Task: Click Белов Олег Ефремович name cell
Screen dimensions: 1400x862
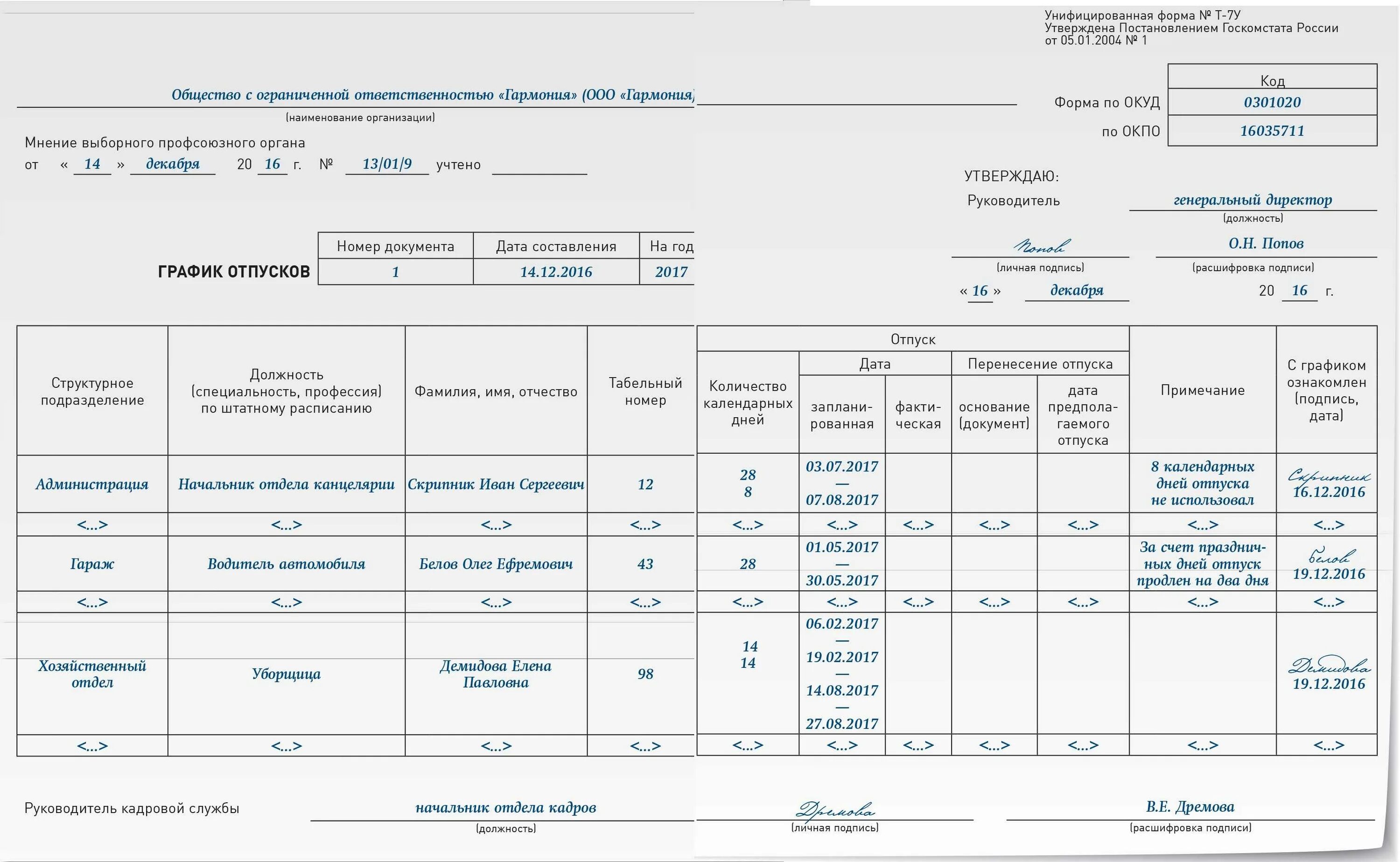Action: click(495, 564)
